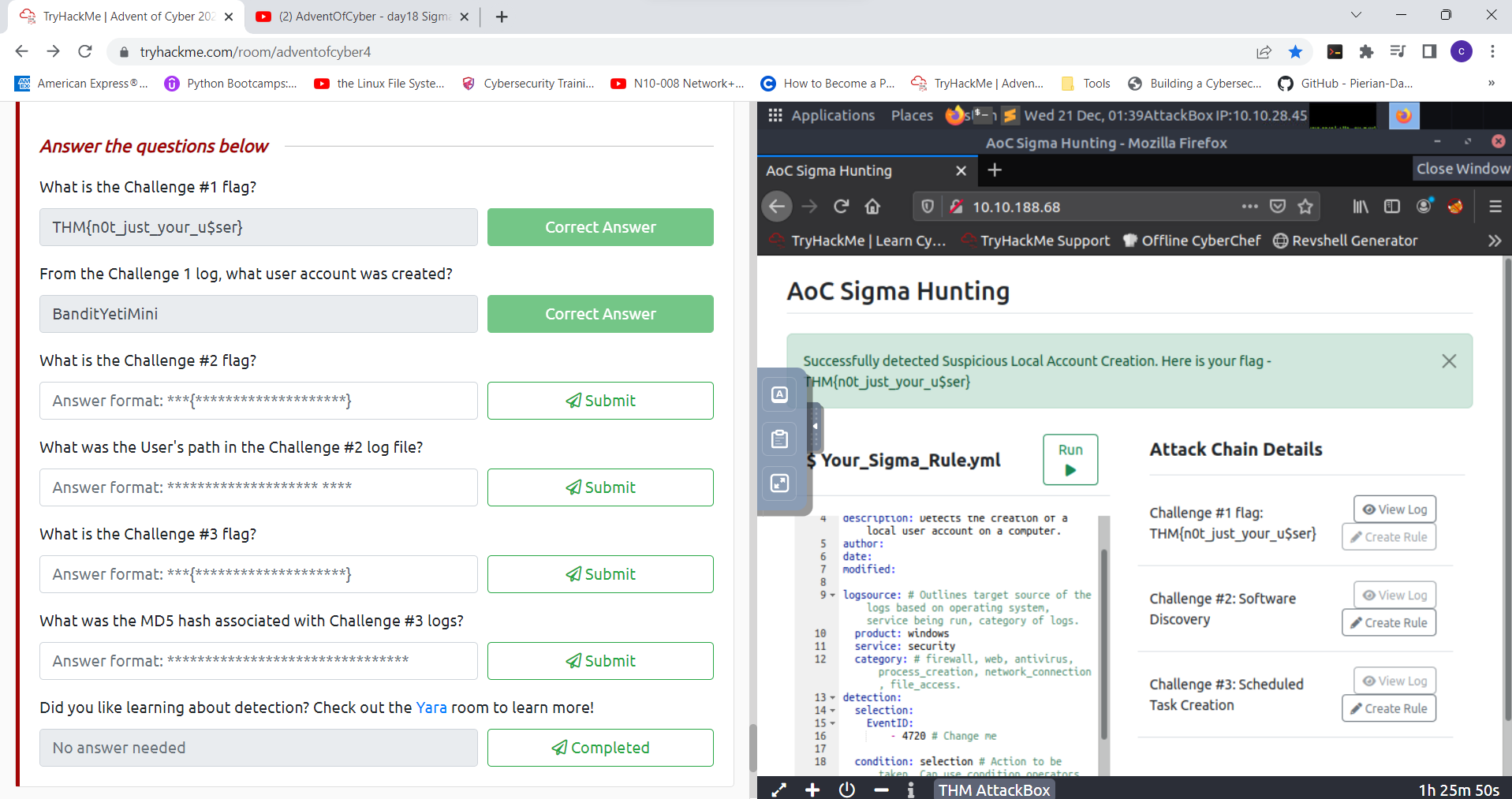Dismiss the success flag alert
This screenshot has width=1512, height=799.
[1449, 361]
